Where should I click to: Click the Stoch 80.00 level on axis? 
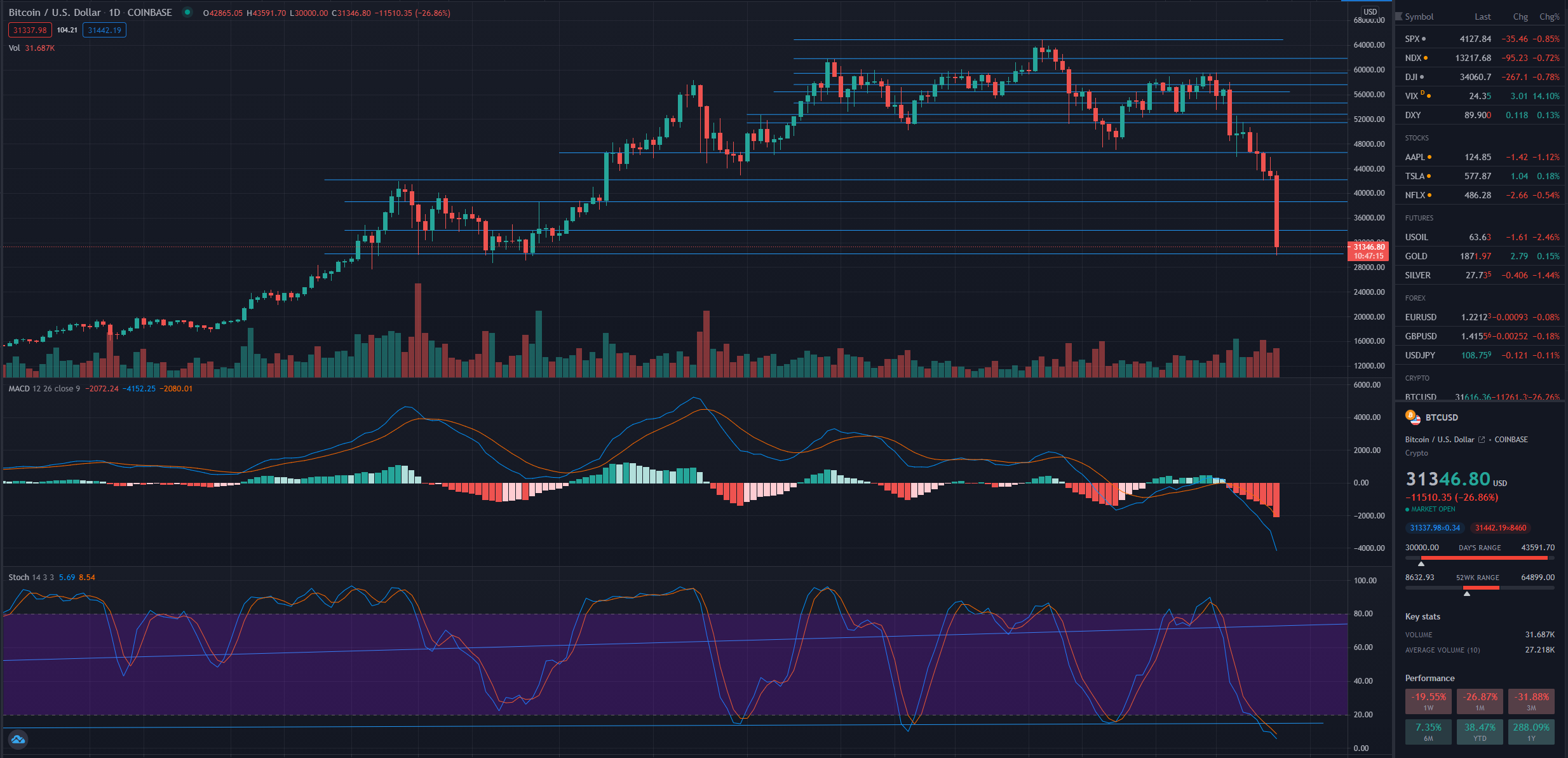1363,614
